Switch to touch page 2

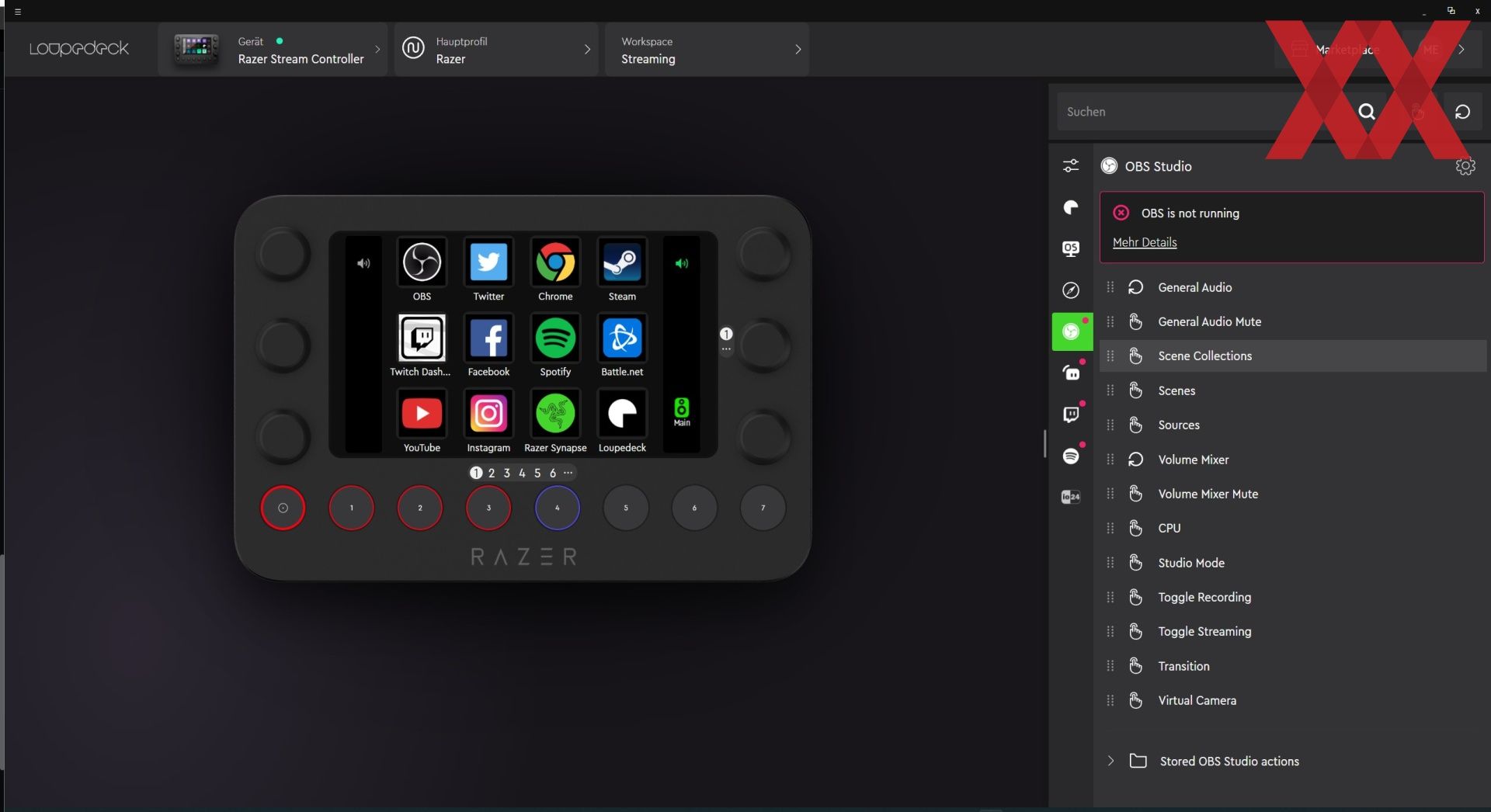click(x=492, y=473)
